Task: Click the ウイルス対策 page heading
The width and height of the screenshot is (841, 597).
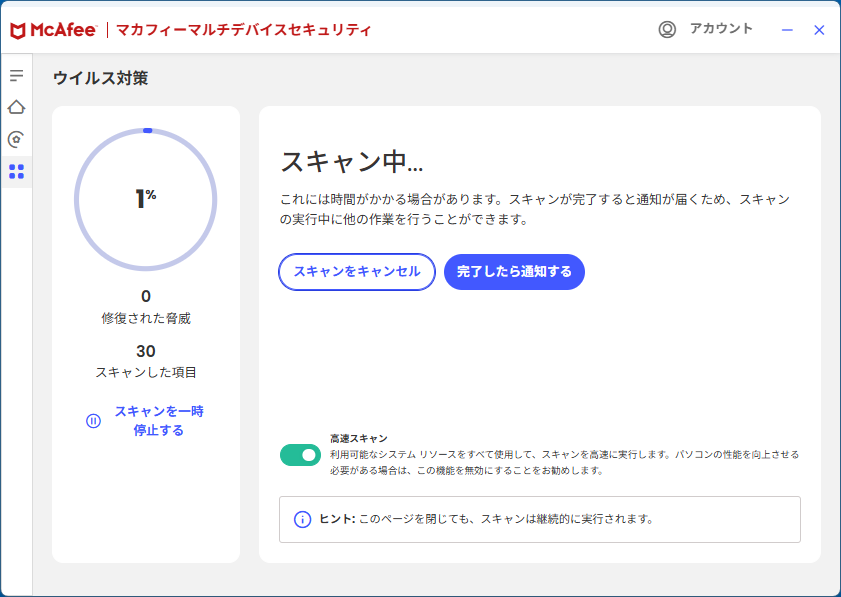Action: click(100, 78)
